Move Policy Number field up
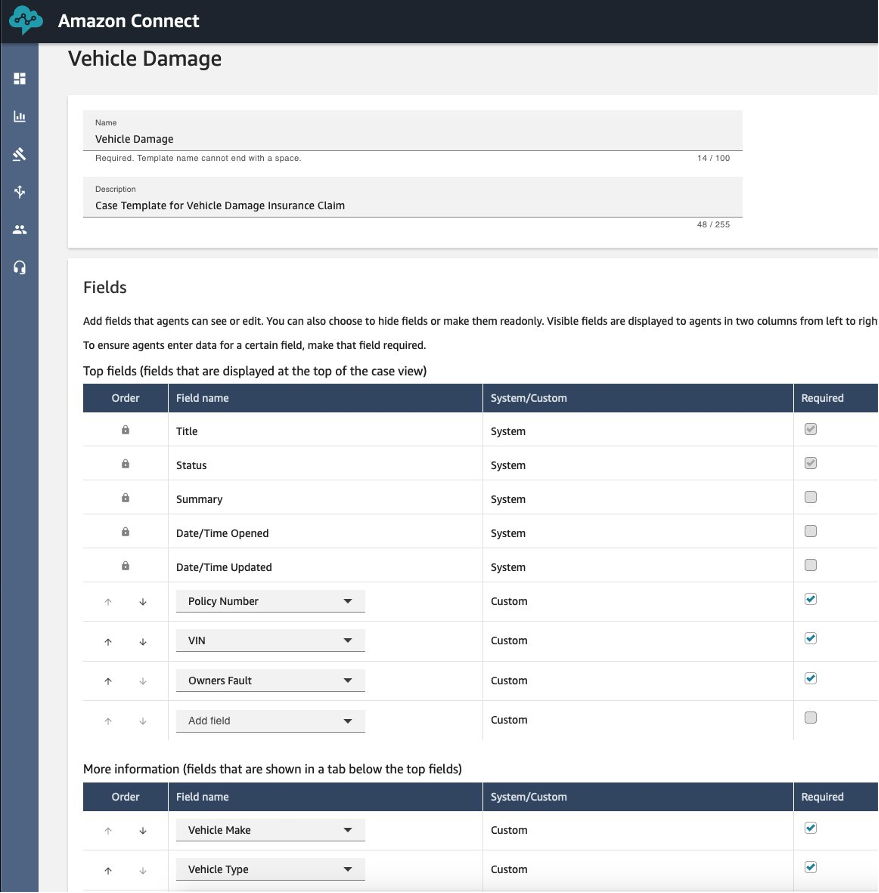879x893 pixels. (108, 602)
